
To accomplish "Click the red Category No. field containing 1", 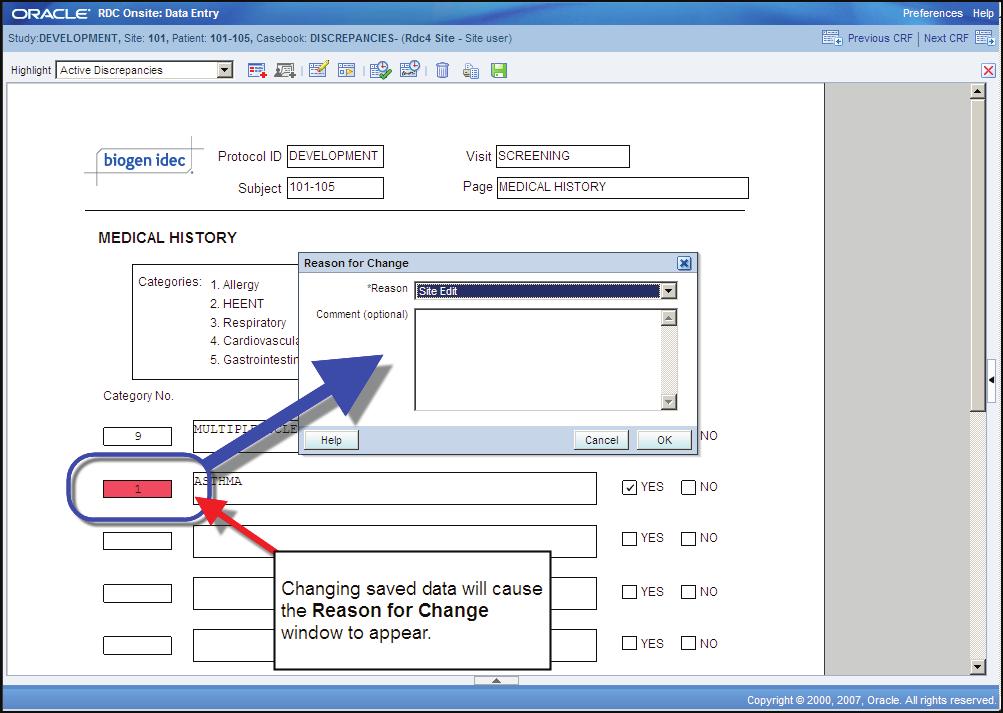I will tap(138, 489).
